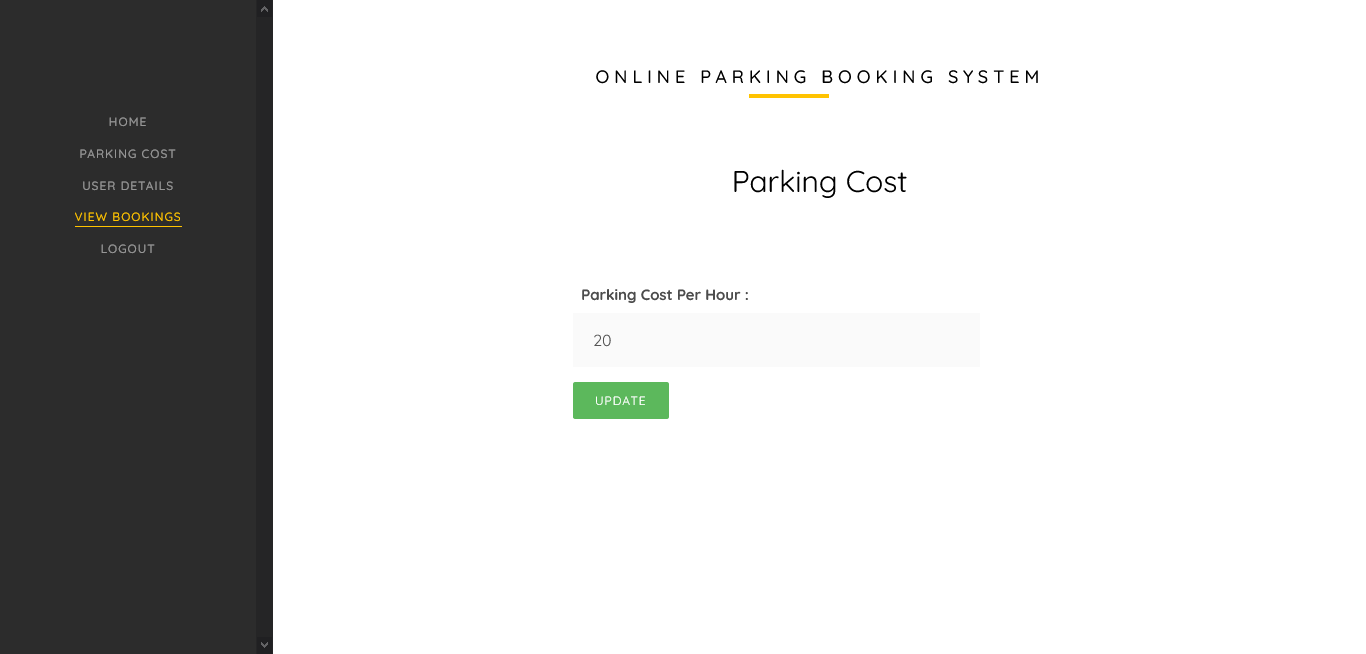Click the value 20 in the cost field

point(602,341)
